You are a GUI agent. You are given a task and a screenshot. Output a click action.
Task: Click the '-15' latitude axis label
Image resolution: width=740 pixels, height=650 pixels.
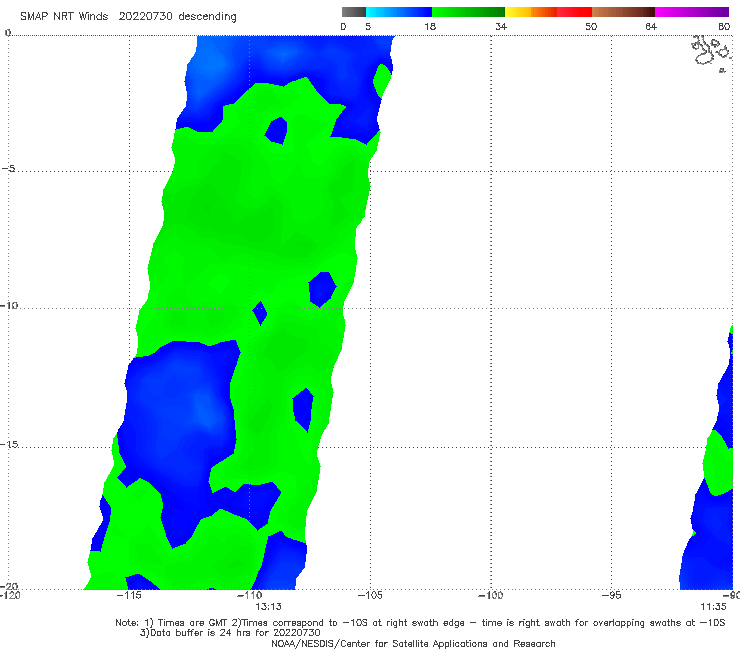(9, 444)
